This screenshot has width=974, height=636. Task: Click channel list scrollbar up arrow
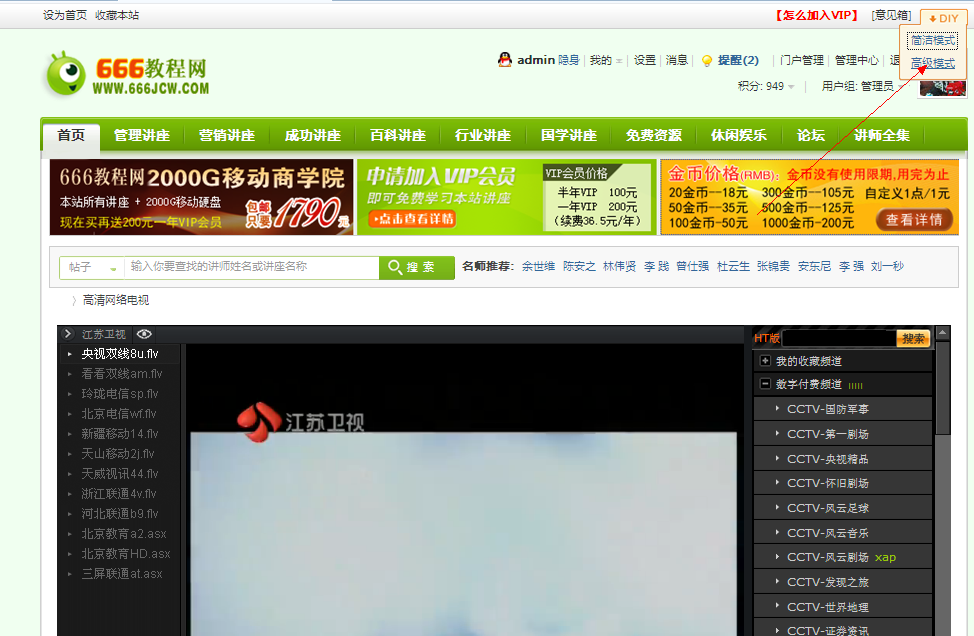click(x=942, y=334)
